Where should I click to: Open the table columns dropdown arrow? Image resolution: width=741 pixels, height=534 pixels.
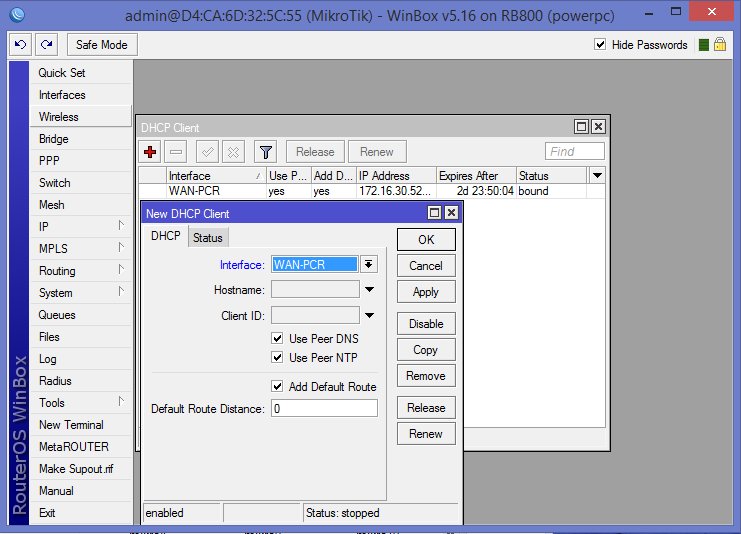(597, 176)
